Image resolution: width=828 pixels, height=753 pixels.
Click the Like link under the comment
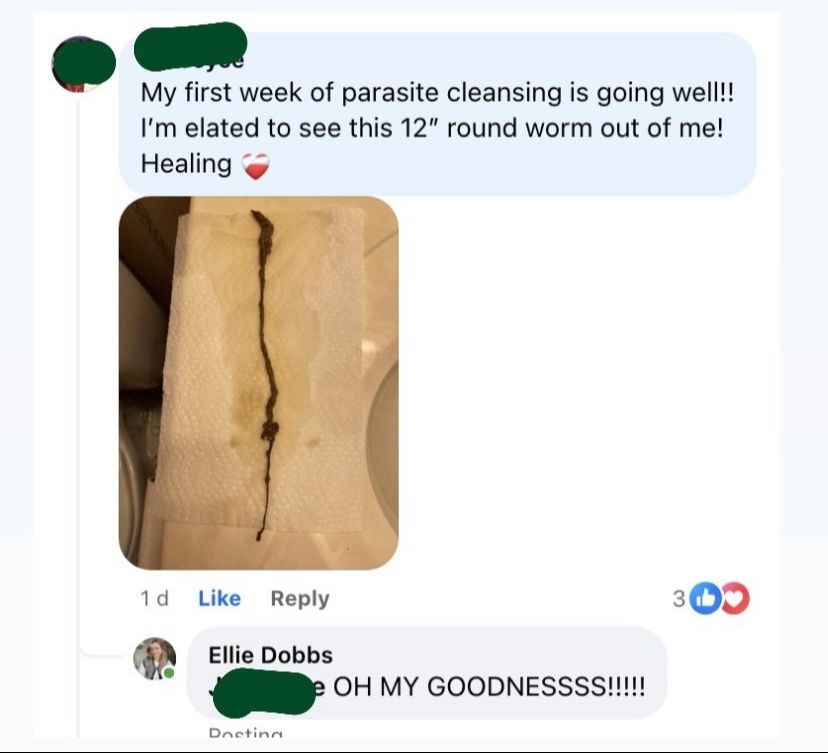[219, 598]
